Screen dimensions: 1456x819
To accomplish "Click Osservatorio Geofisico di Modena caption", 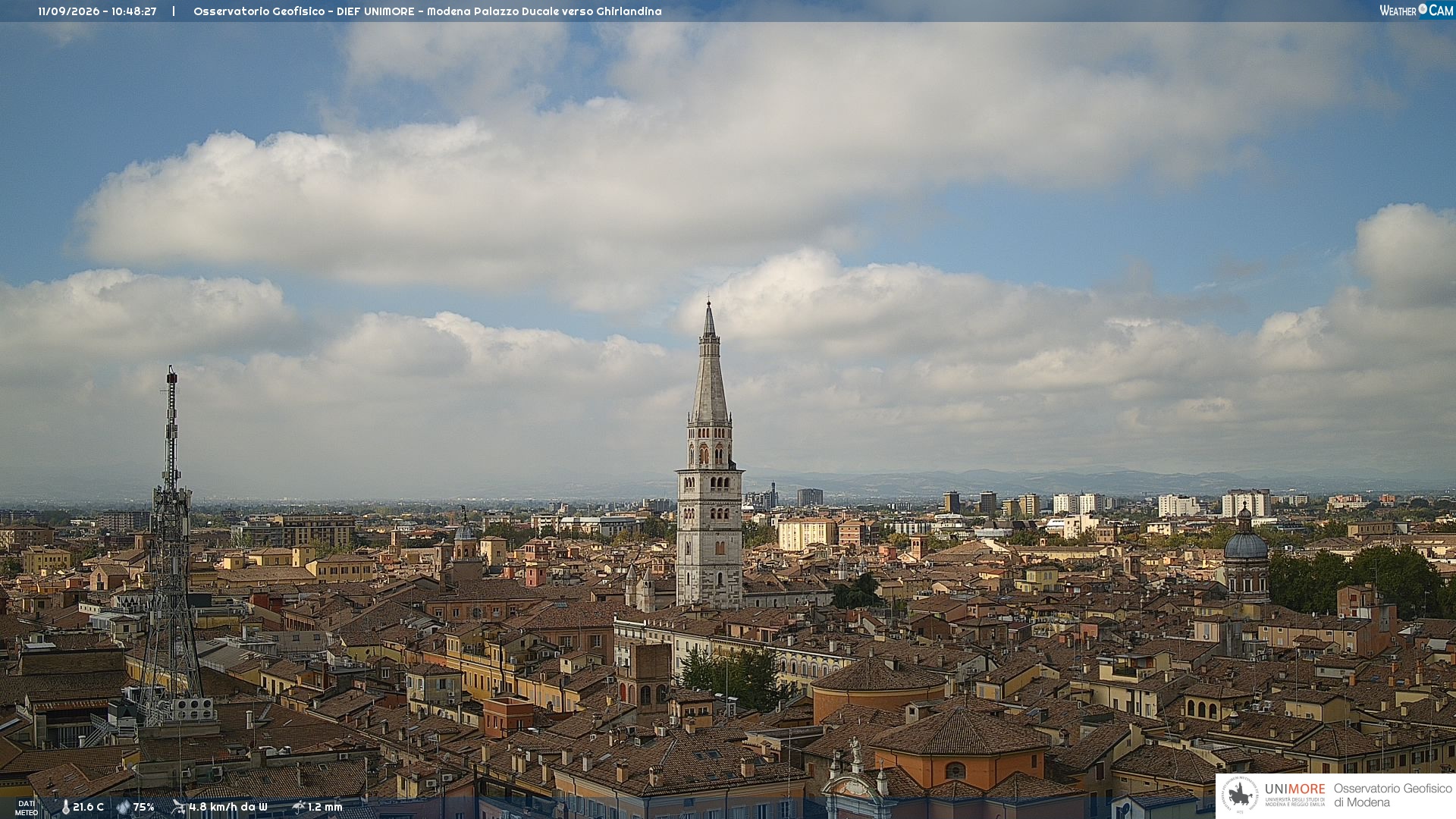I will (x=1392, y=795).
